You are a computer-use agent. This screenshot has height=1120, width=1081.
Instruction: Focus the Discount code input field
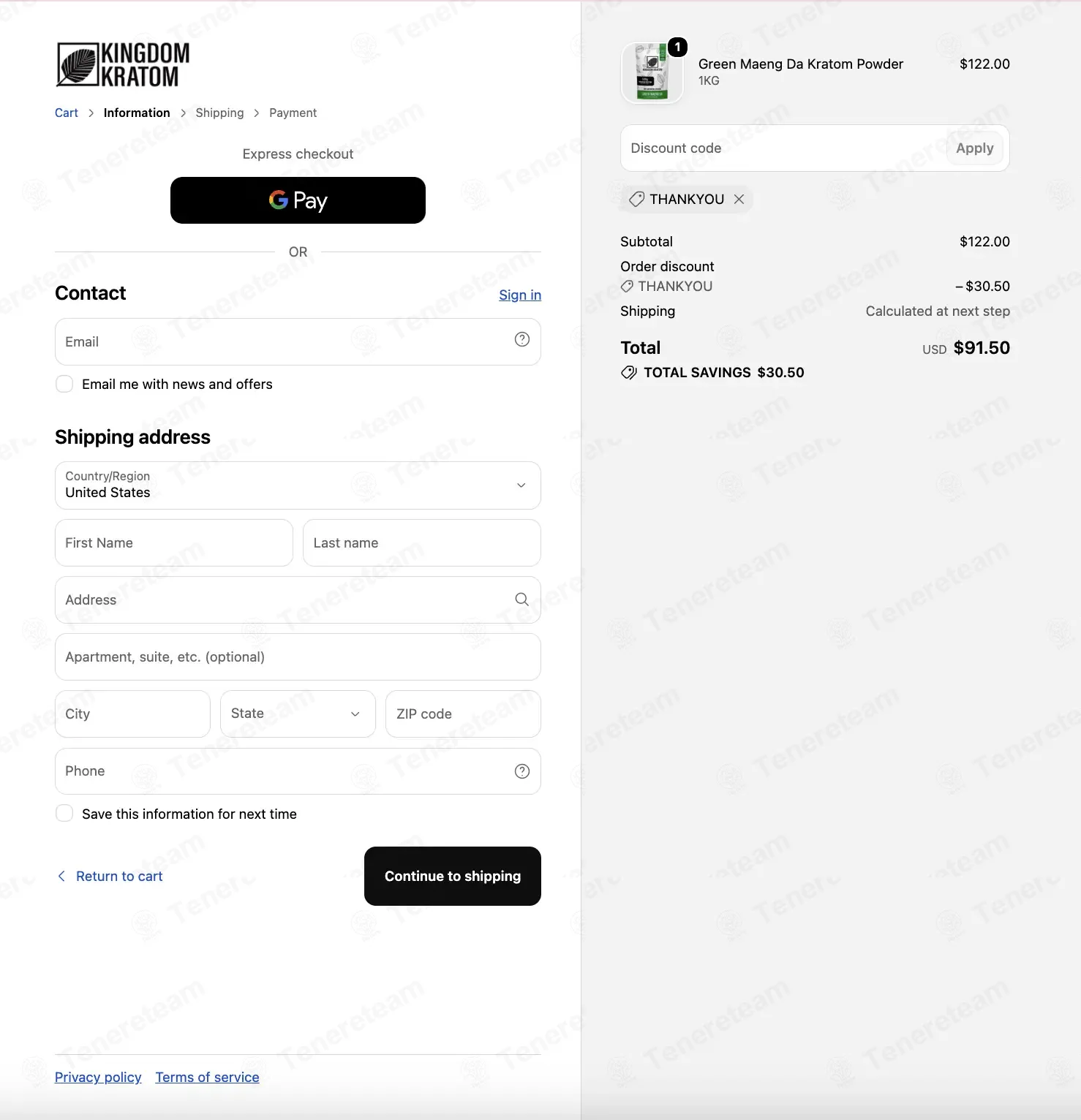[783, 148]
